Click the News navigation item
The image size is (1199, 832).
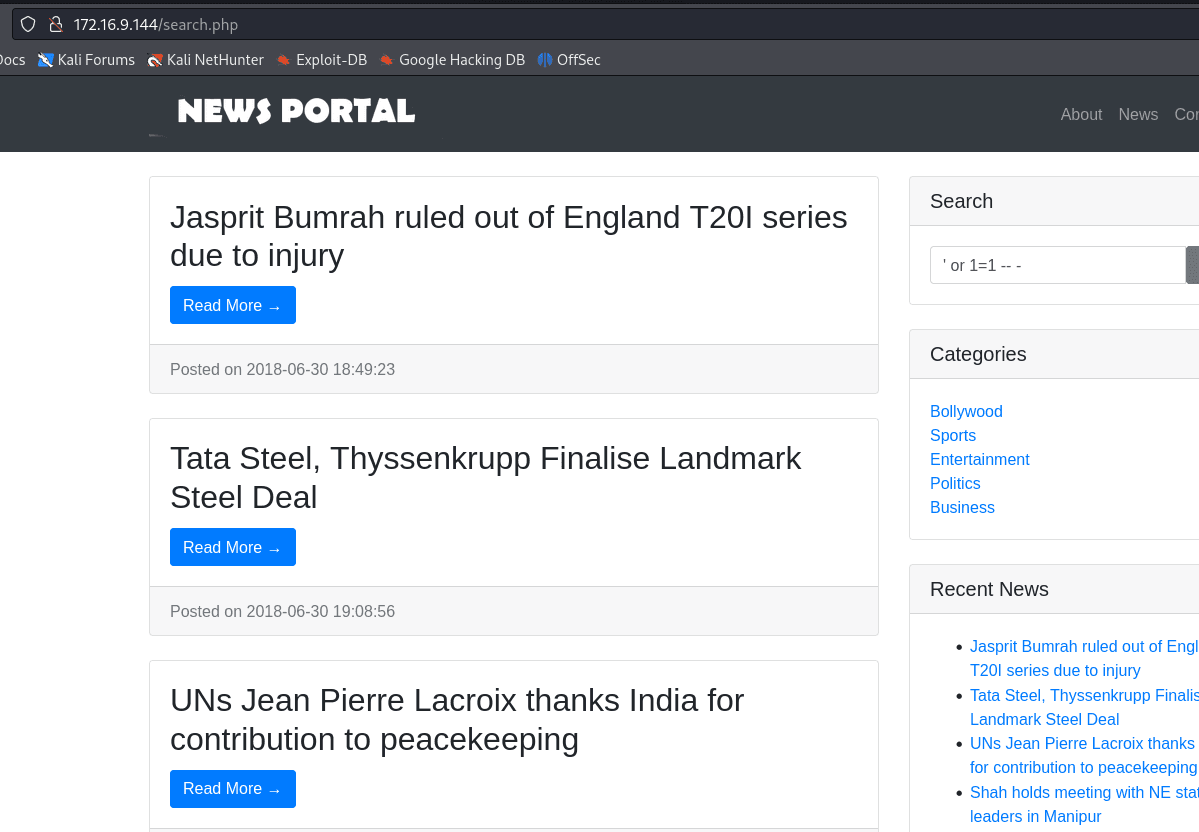click(1138, 114)
